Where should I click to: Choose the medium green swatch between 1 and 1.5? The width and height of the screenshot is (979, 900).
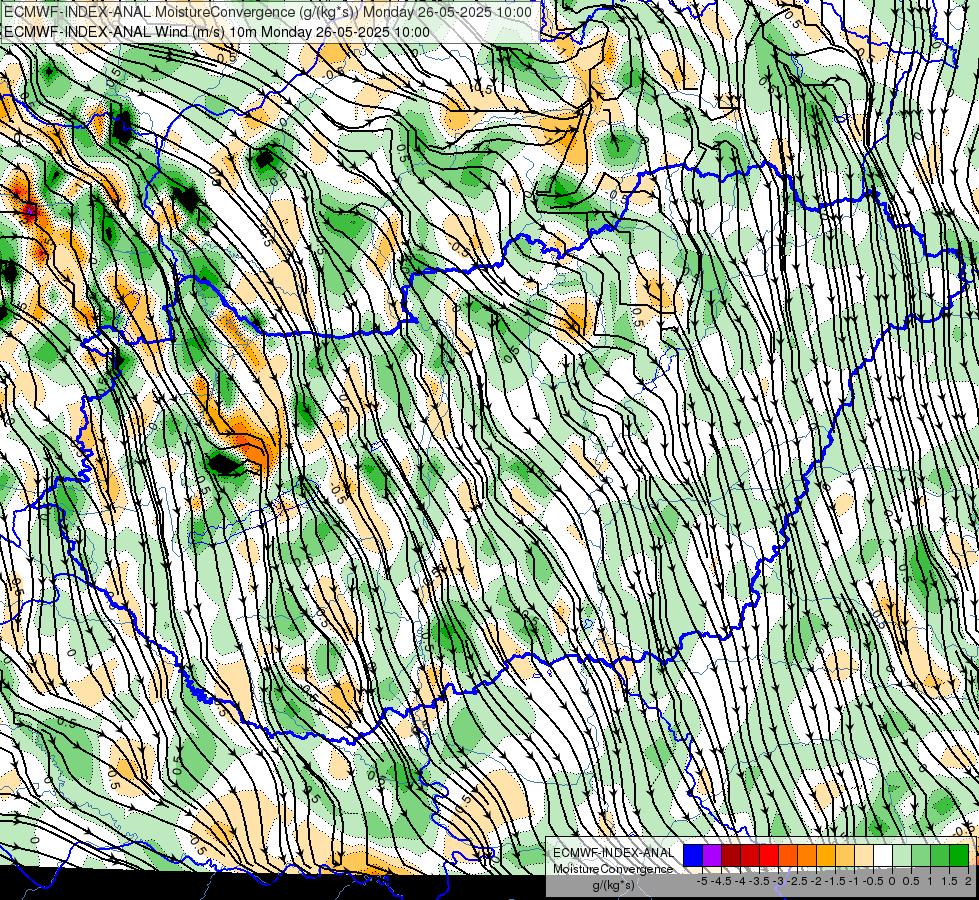click(940, 855)
